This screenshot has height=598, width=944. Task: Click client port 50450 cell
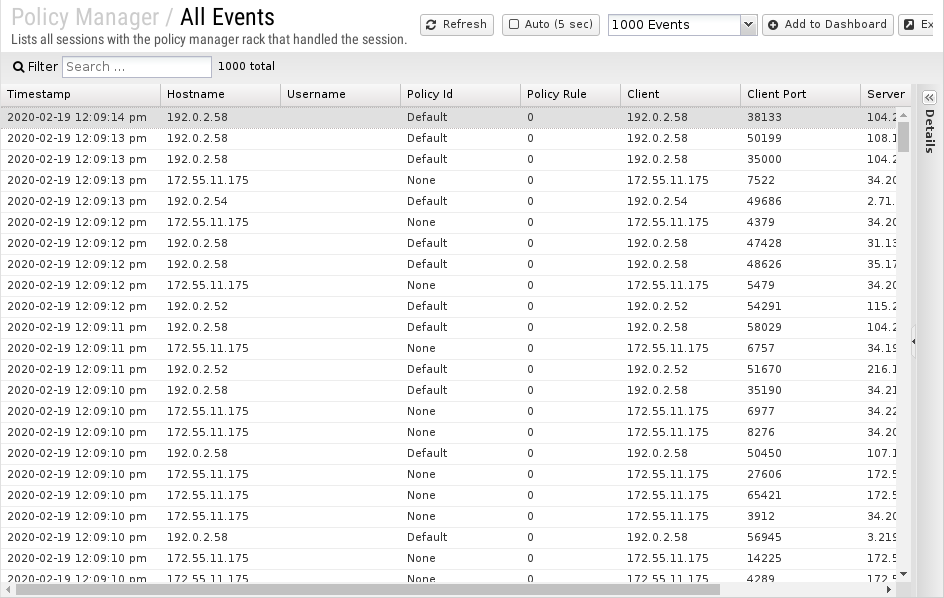(x=800, y=453)
